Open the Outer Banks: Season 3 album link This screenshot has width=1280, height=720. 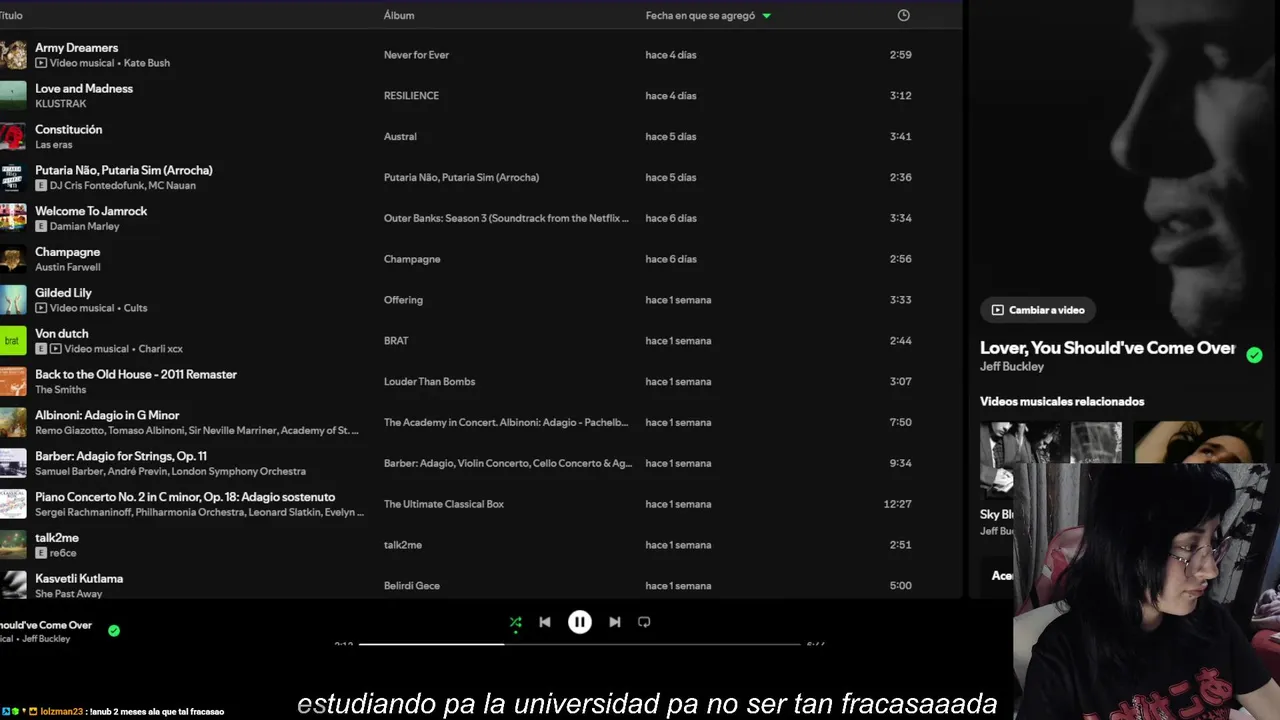pyautogui.click(x=506, y=218)
